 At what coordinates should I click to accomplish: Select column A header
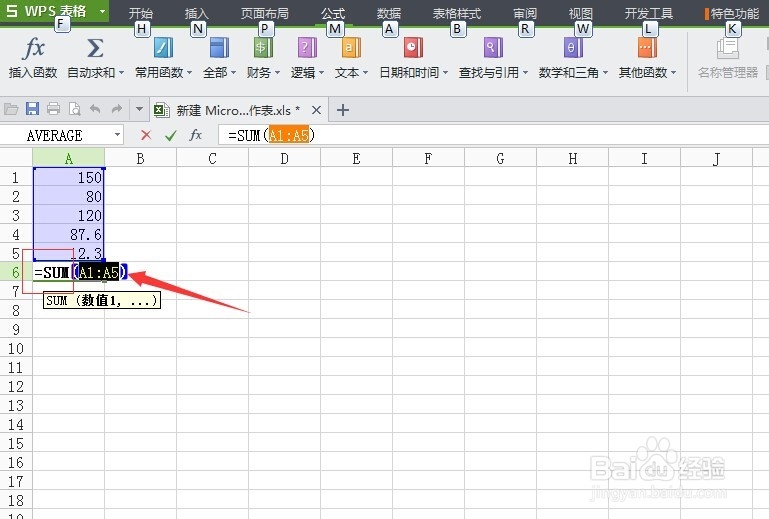point(69,158)
